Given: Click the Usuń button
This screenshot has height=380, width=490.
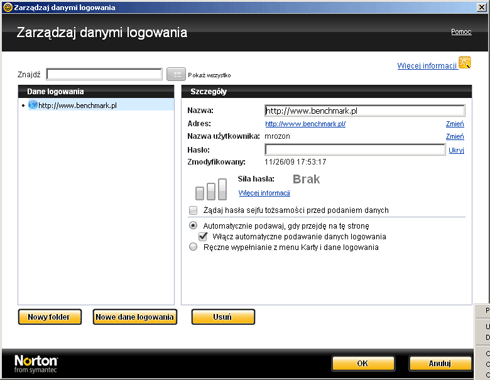Looking at the screenshot, I should 223,317.
